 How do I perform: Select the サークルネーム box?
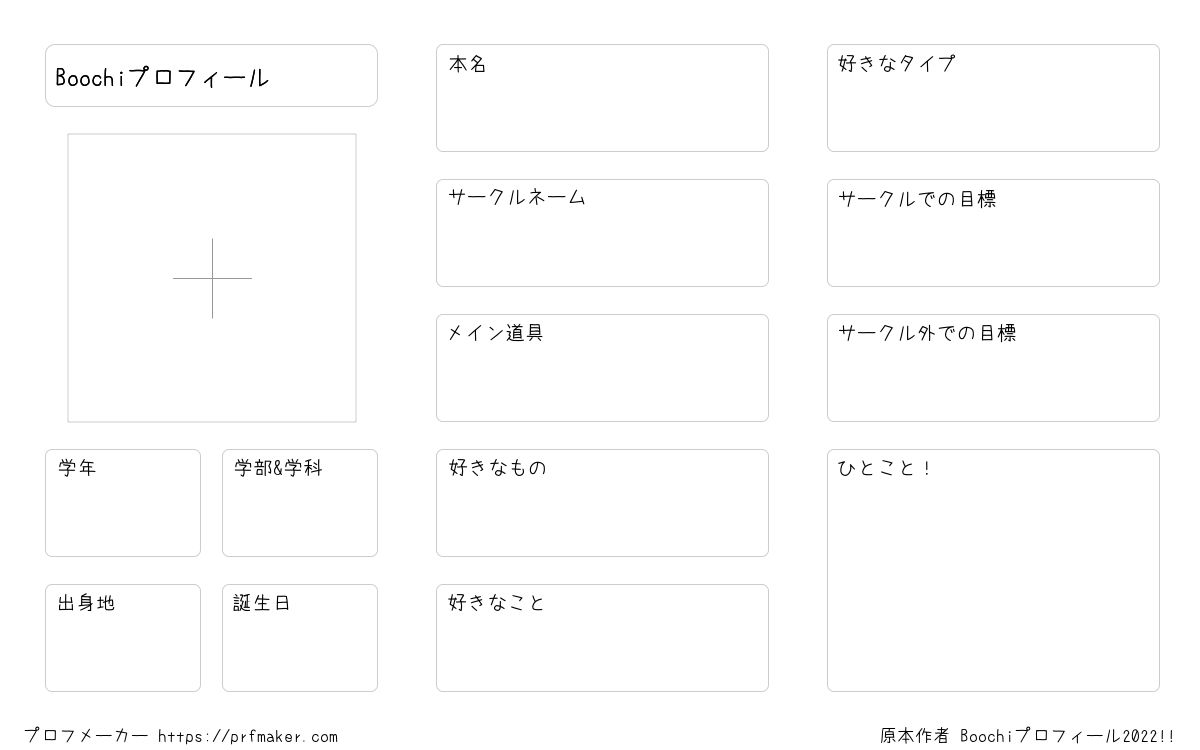[x=602, y=233]
